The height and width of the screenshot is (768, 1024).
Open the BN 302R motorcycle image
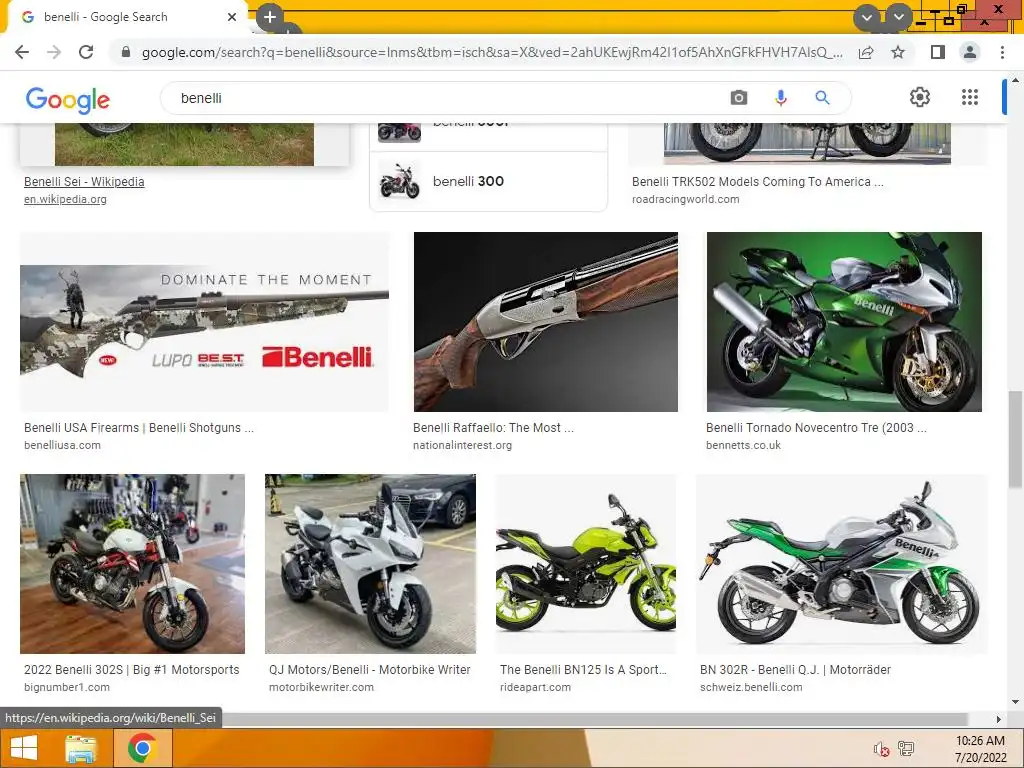click(x=842, y=564)
